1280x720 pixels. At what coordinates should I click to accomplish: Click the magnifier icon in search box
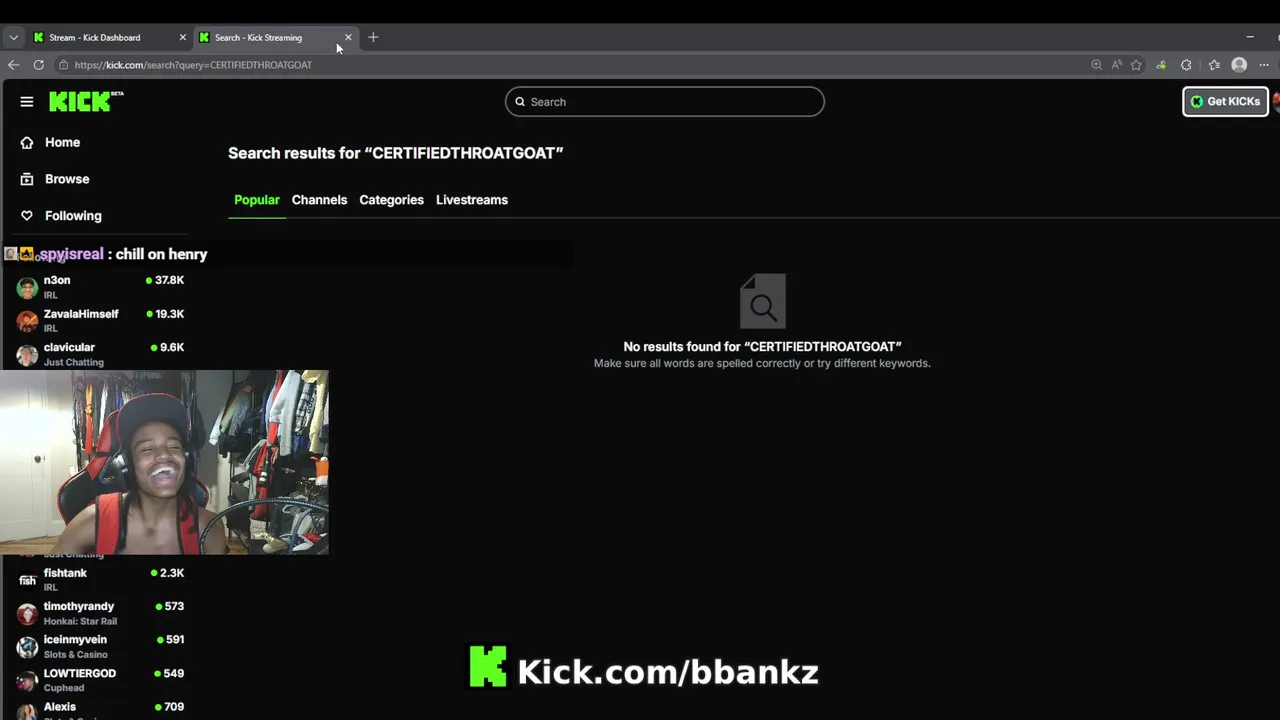coord(520,102)
